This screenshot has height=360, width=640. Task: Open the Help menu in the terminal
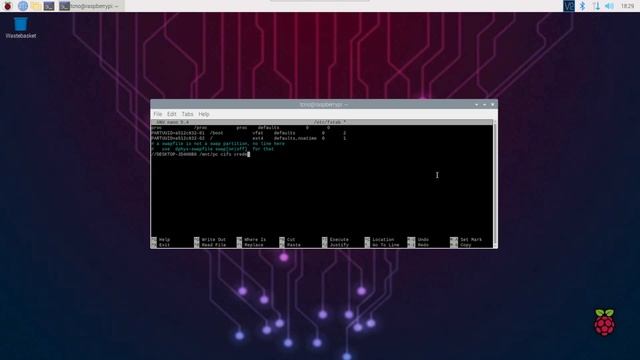[204, 114]
